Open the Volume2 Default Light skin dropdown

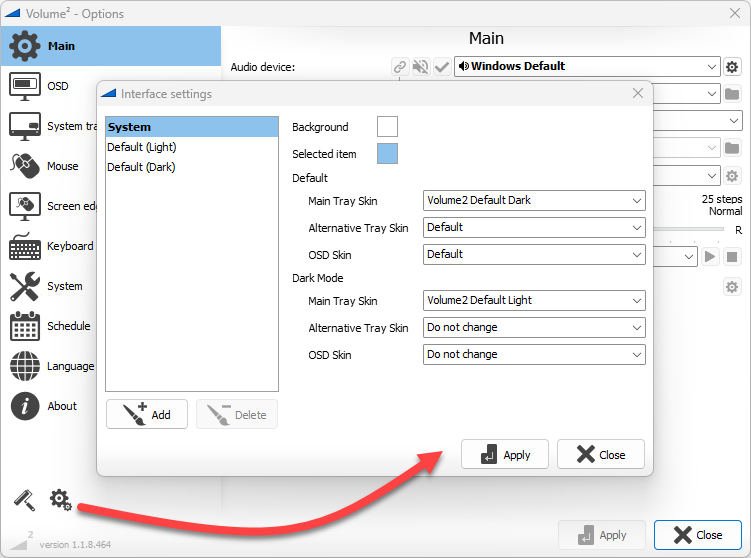pos(534,300)
